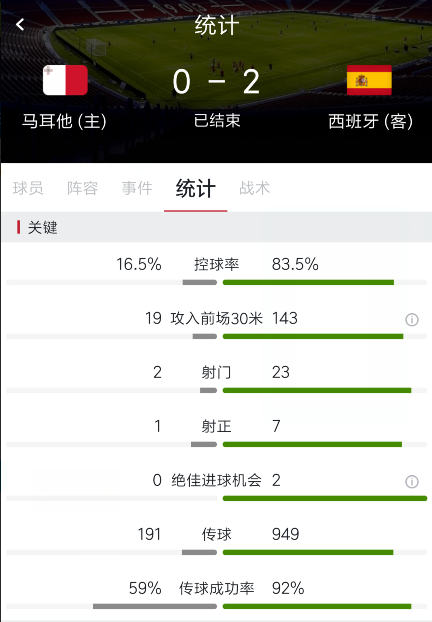Show info for 攻入前场30米 stat
Viewport: 432px width, 622px height.
(x=411, y=319)
